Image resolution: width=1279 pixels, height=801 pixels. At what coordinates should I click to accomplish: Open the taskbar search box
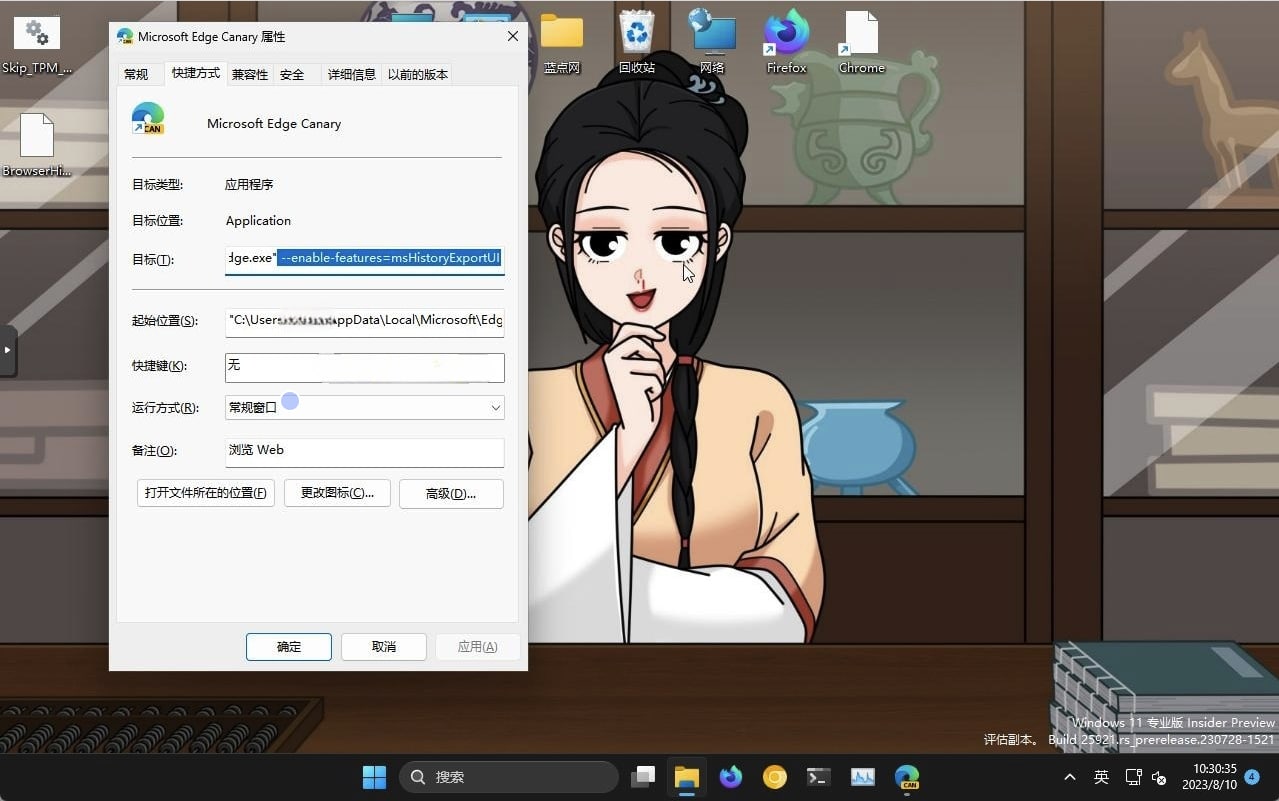click(508, 777)
